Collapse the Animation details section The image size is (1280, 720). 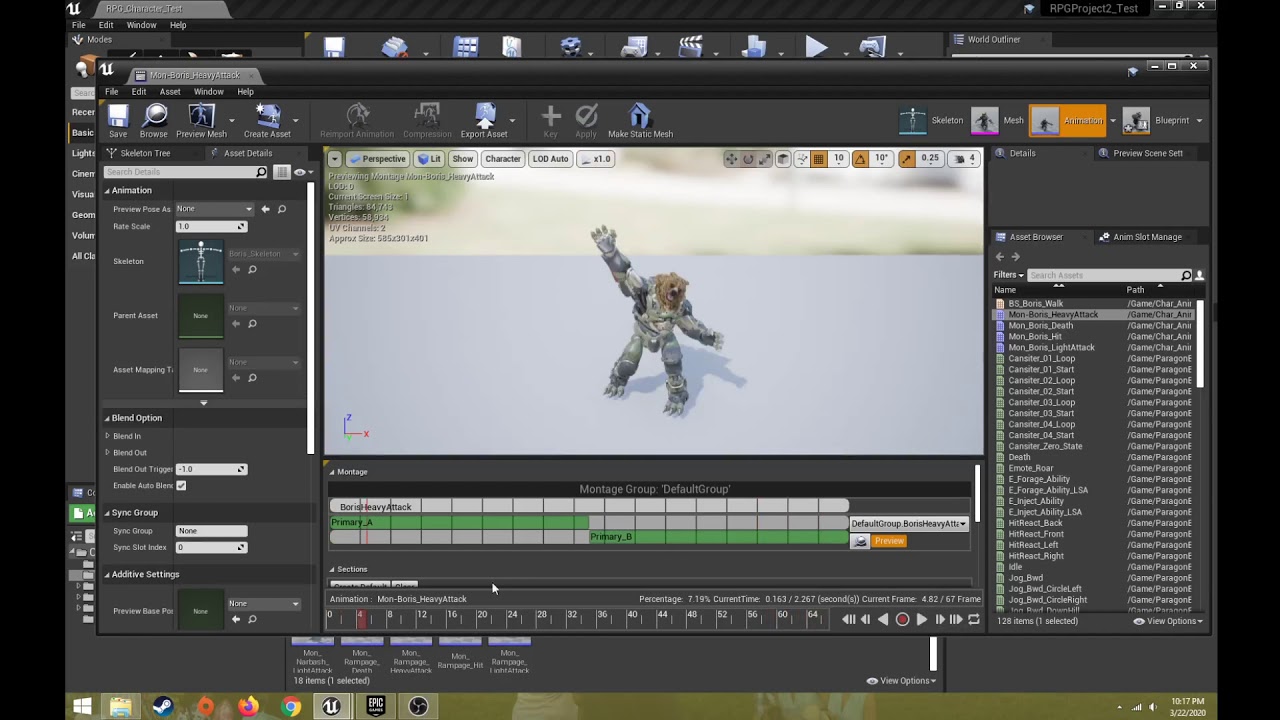[x=108, y=191]
